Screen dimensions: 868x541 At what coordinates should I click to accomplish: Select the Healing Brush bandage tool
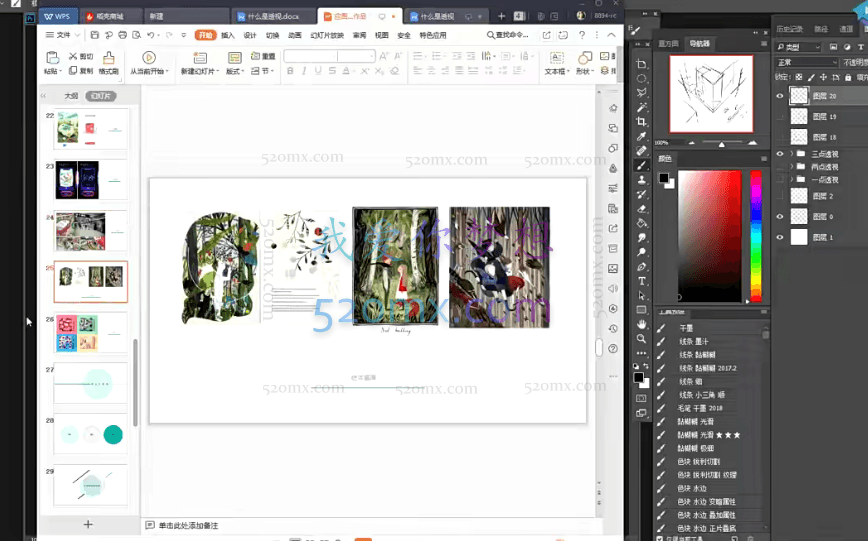point(642,151)
